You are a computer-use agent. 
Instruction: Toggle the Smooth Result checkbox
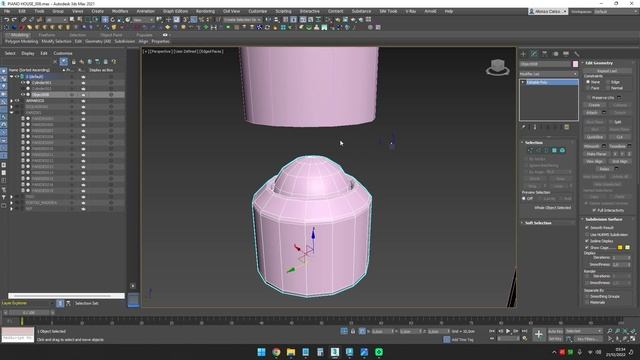pos(587,228)
